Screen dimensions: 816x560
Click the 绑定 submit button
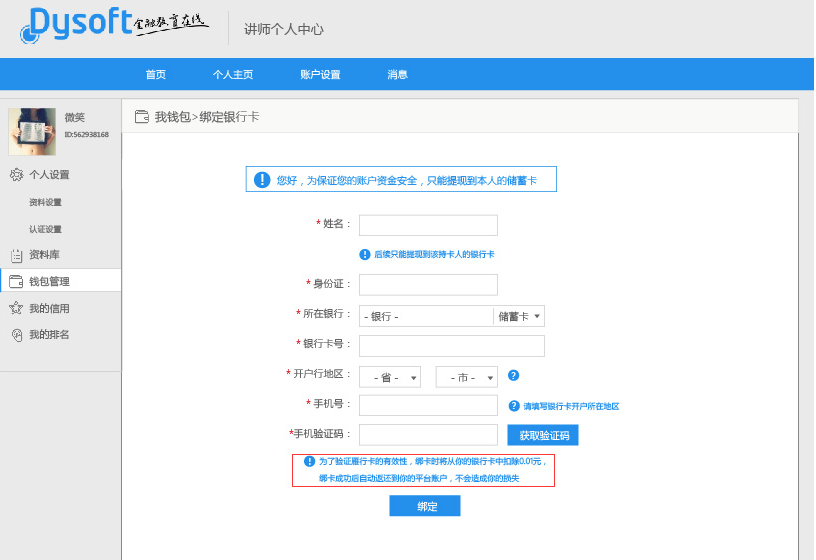tap(425, 506)
